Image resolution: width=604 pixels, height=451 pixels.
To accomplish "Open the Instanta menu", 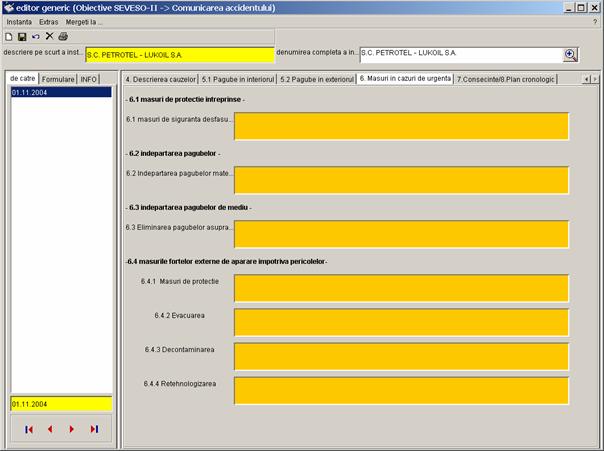I will click(x=19, y=21).
